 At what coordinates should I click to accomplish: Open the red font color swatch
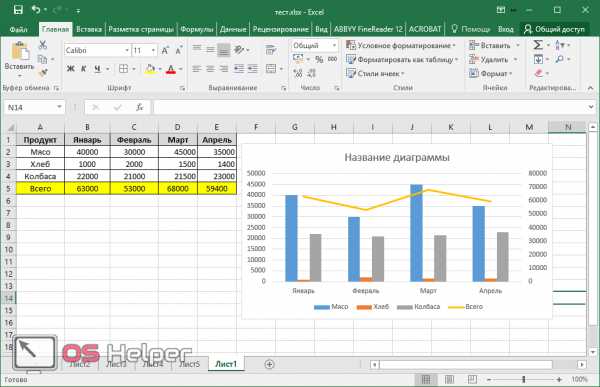pos(171,69)
